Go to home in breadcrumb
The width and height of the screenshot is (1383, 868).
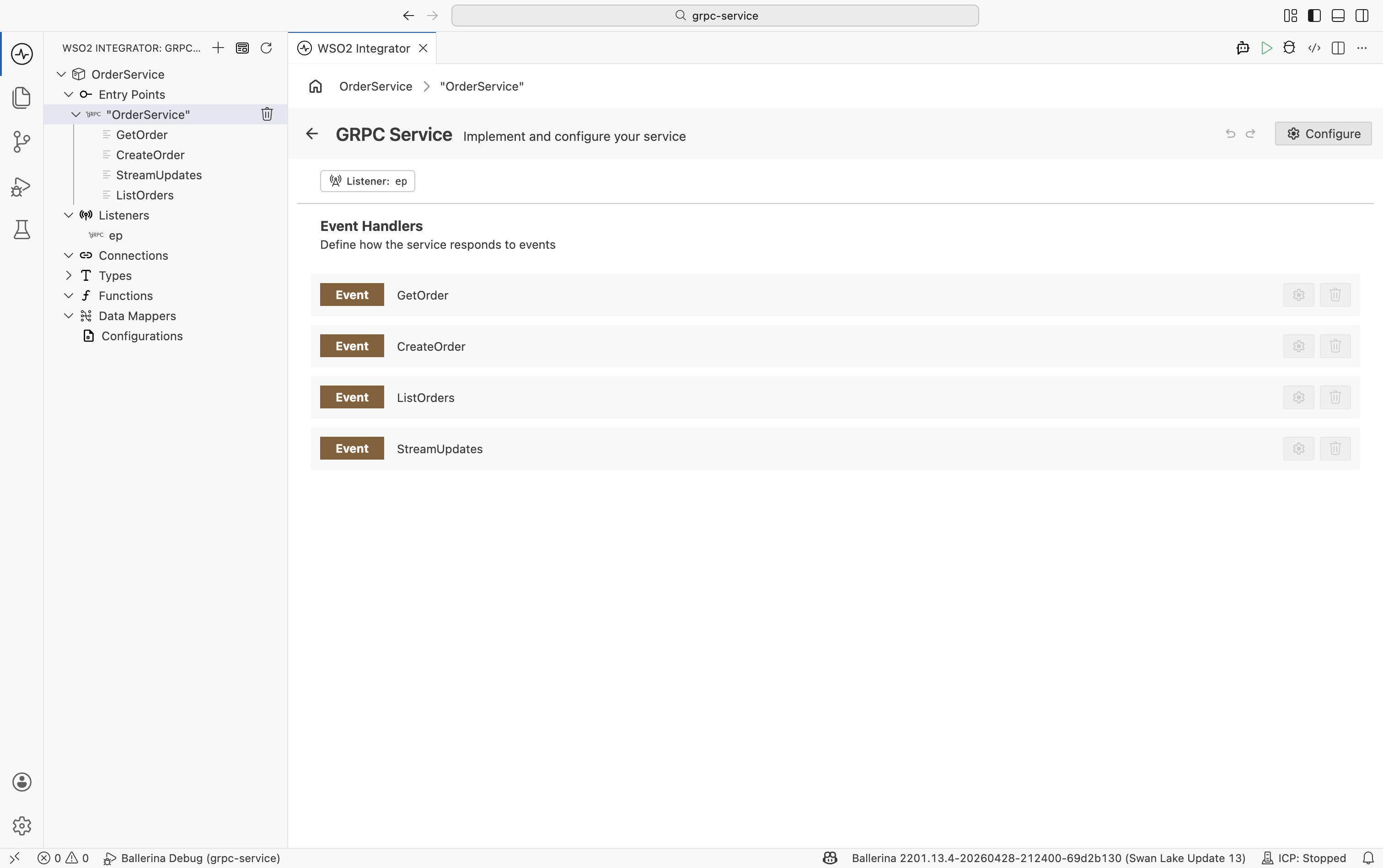[315, 86]
